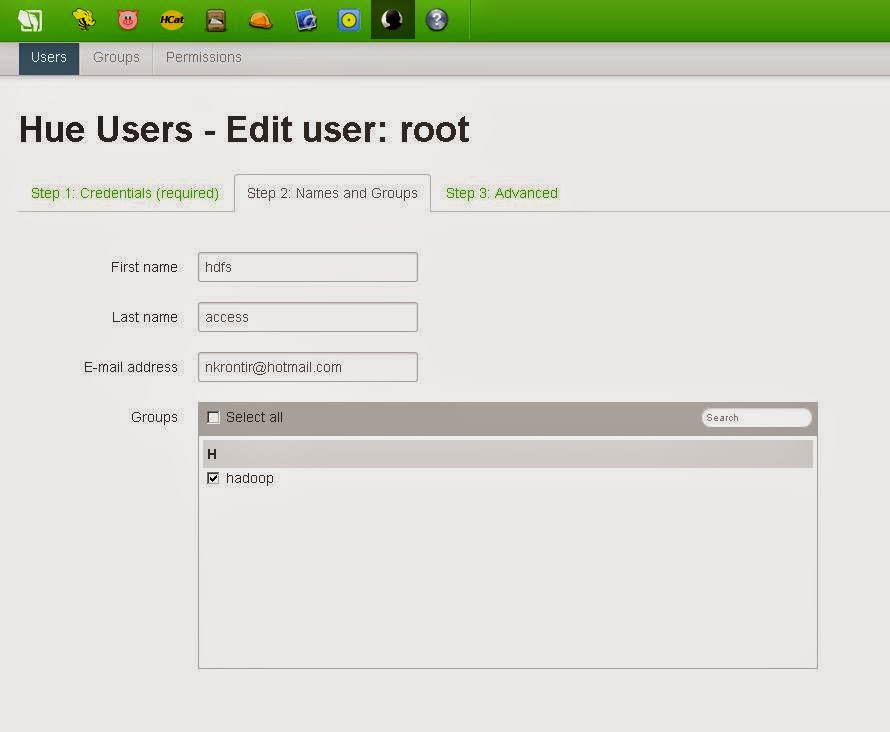This screenshot has width=890, height=732.
Task: Click the First name field containing hdfs
Action: (x=308, y=267)
